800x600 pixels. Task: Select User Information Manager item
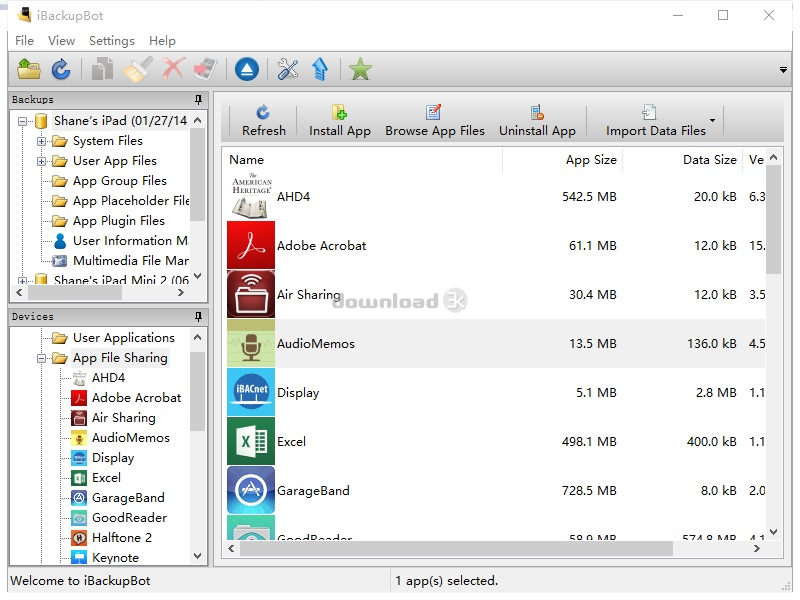pyautogui.click(x=130, y=240)
